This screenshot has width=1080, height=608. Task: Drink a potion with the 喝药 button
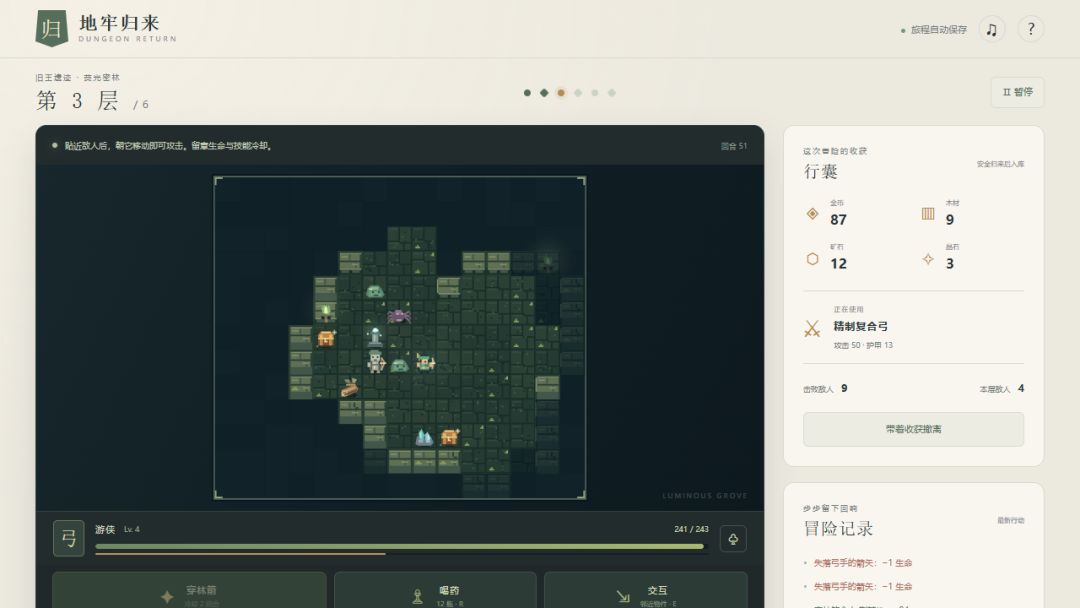435,592
